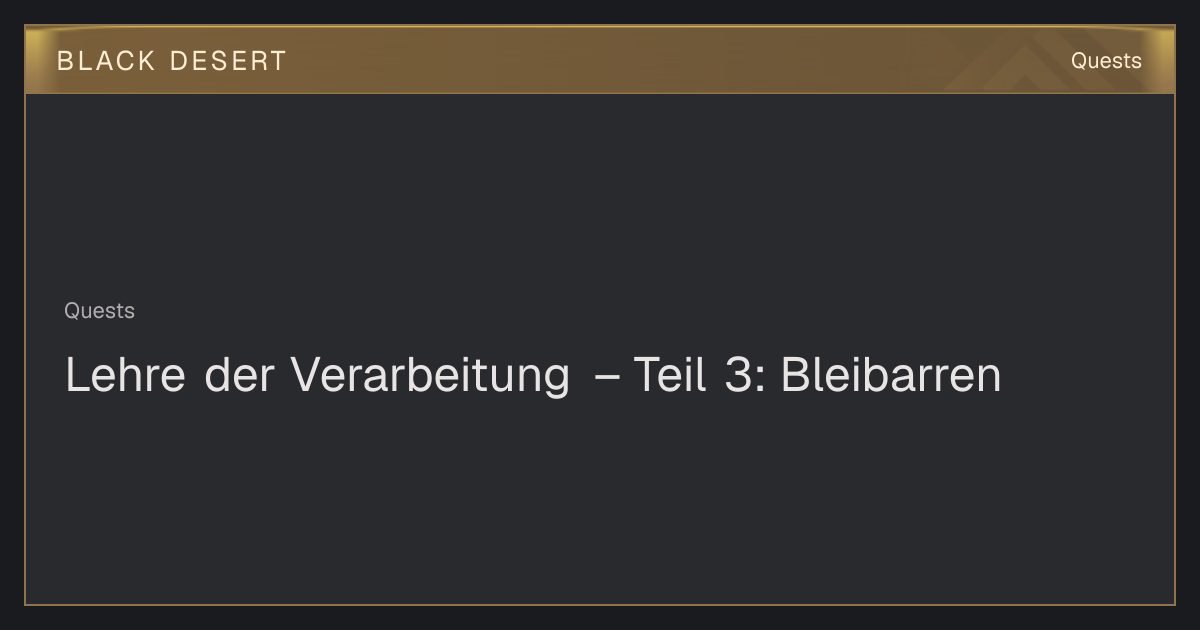Open Quests link in the gold header
1200x630 pixels.
point(1106,61)
